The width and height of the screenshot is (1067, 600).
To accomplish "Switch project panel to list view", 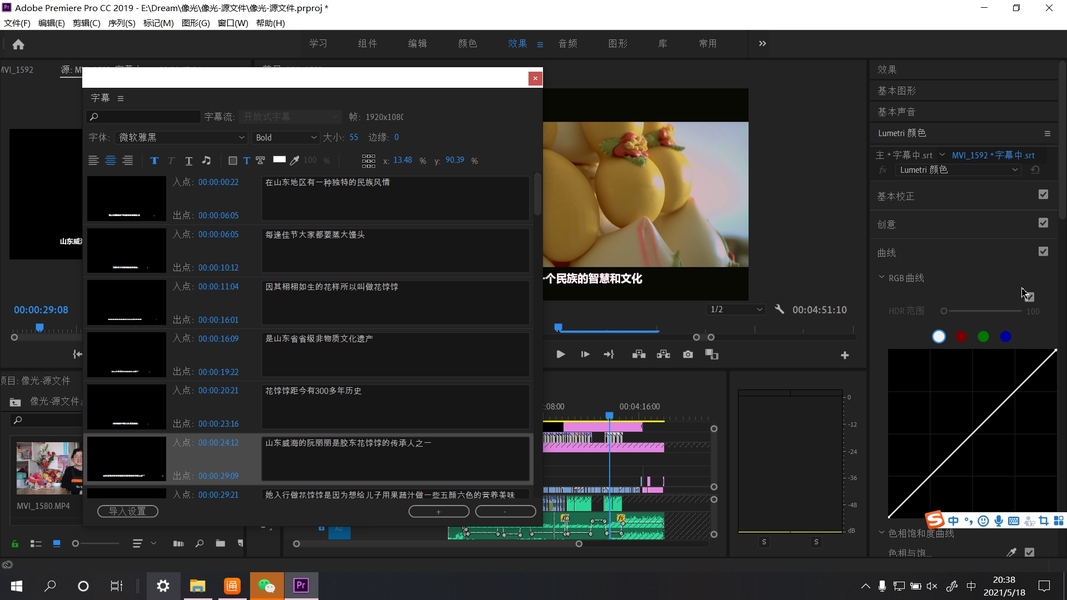I will (x=36, y=544).
